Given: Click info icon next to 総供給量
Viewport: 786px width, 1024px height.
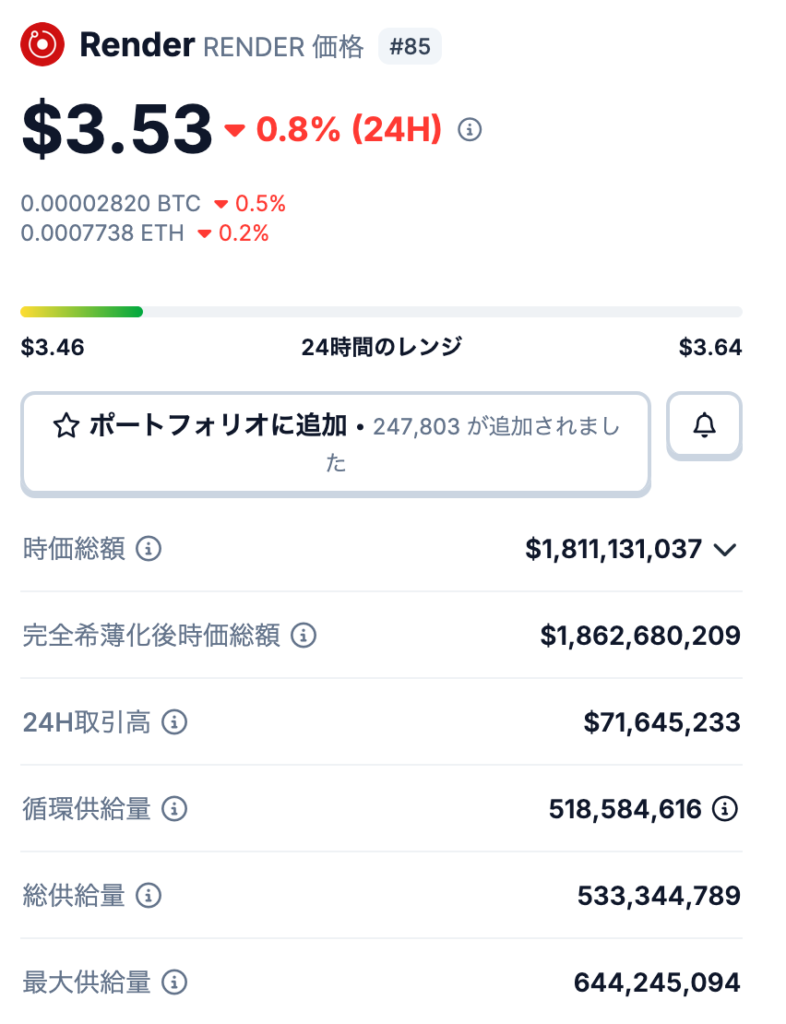Looking at the screenshot, I should click(148, 895).
